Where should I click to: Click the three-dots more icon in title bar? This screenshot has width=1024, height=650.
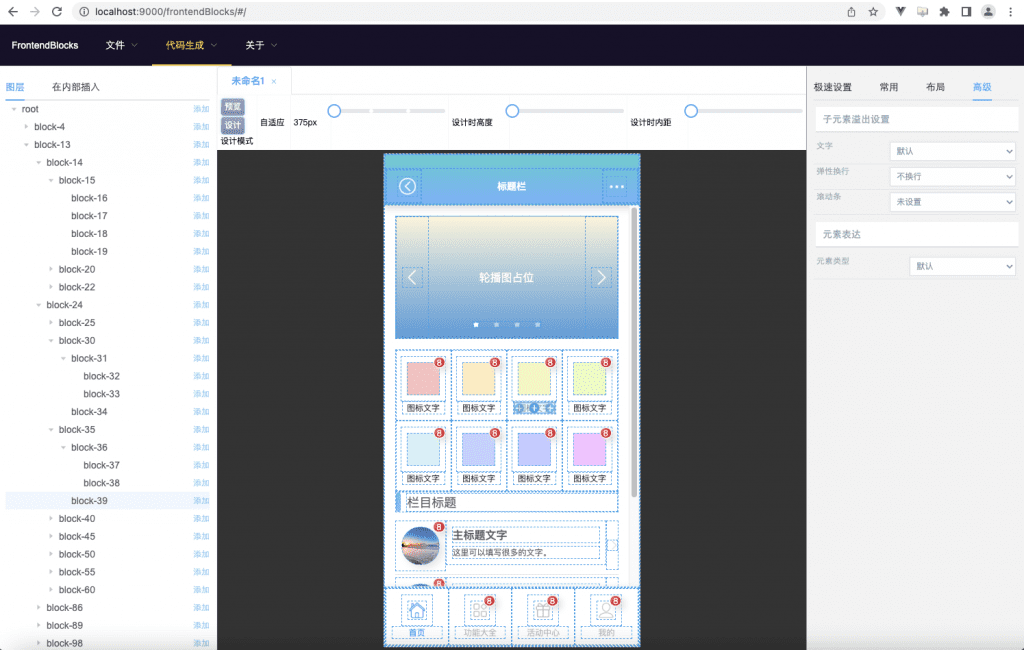[x=616, y=187]
